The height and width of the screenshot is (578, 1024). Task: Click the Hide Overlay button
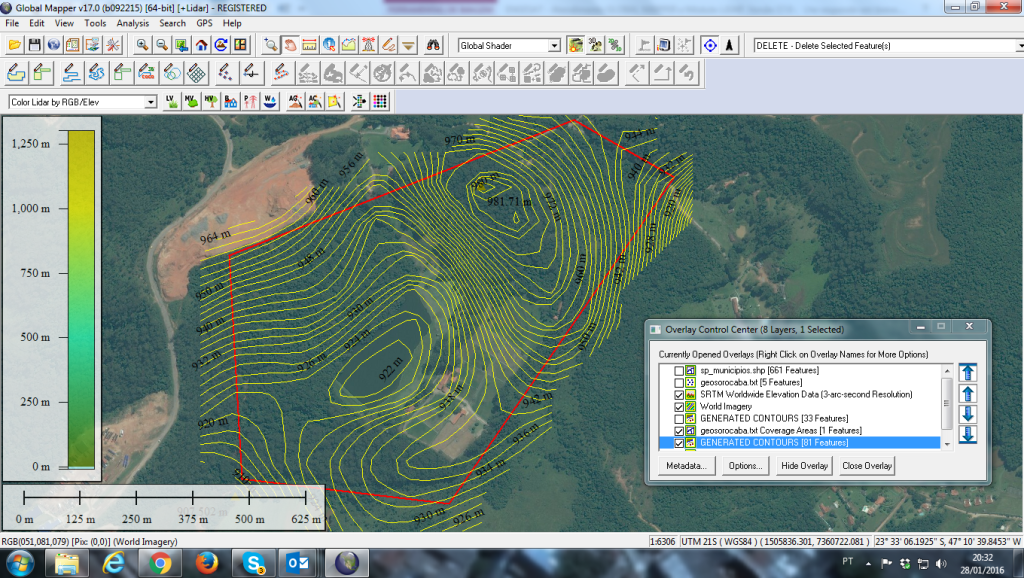[x=804, y=466]
